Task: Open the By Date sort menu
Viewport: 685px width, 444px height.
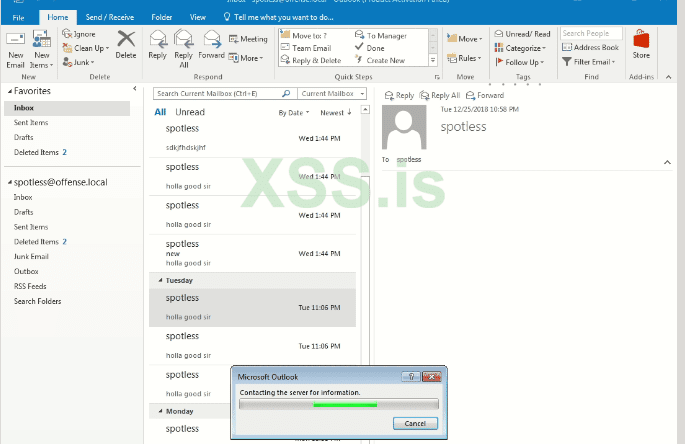Action: 294,113
